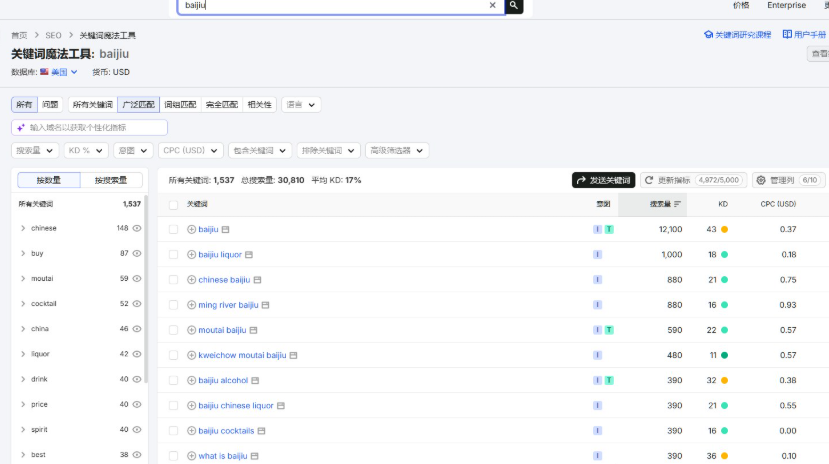The image size is (829, 464).
Task: Expand the 'liquor' keyword group
Action: [23, 354]
